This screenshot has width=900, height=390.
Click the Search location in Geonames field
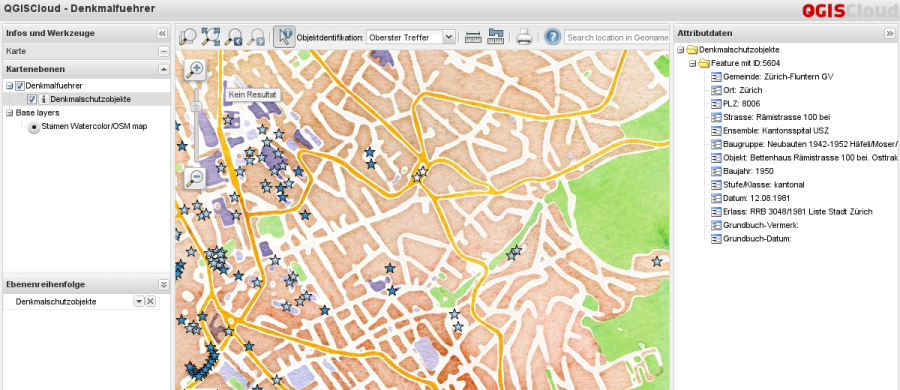pyautogui.click(x=616, y=37)
